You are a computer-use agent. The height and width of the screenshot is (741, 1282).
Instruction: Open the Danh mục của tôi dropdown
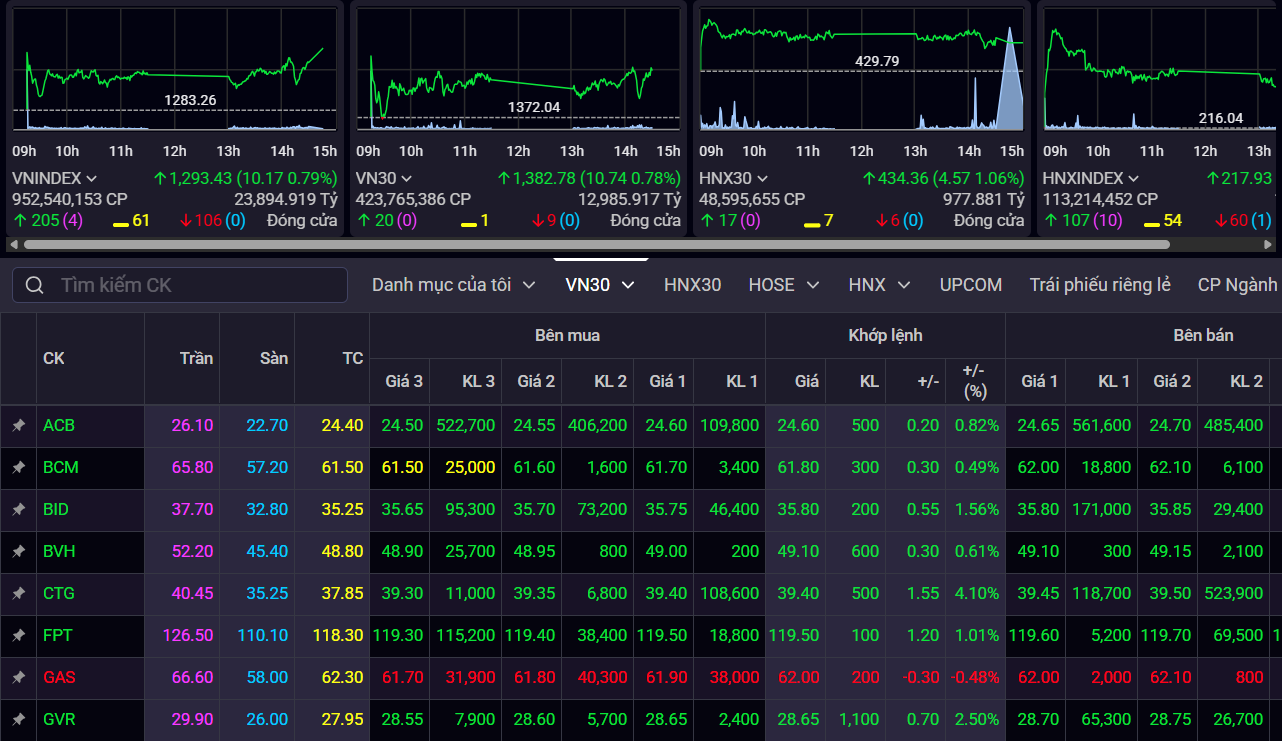pyautogui.click(x=455, y=284)
